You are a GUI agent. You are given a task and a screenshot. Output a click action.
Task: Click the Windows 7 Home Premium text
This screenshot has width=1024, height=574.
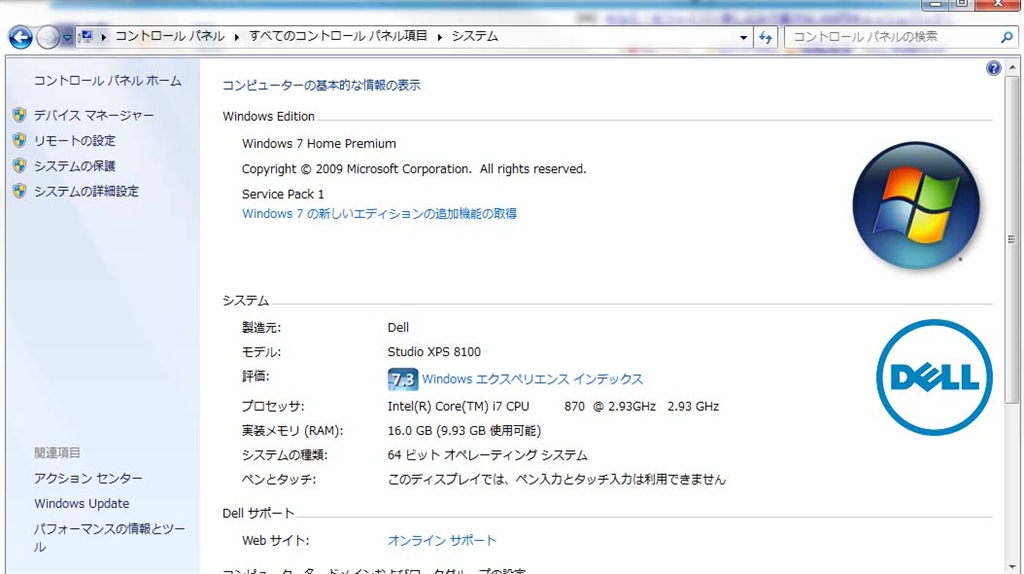coord(319,144)
